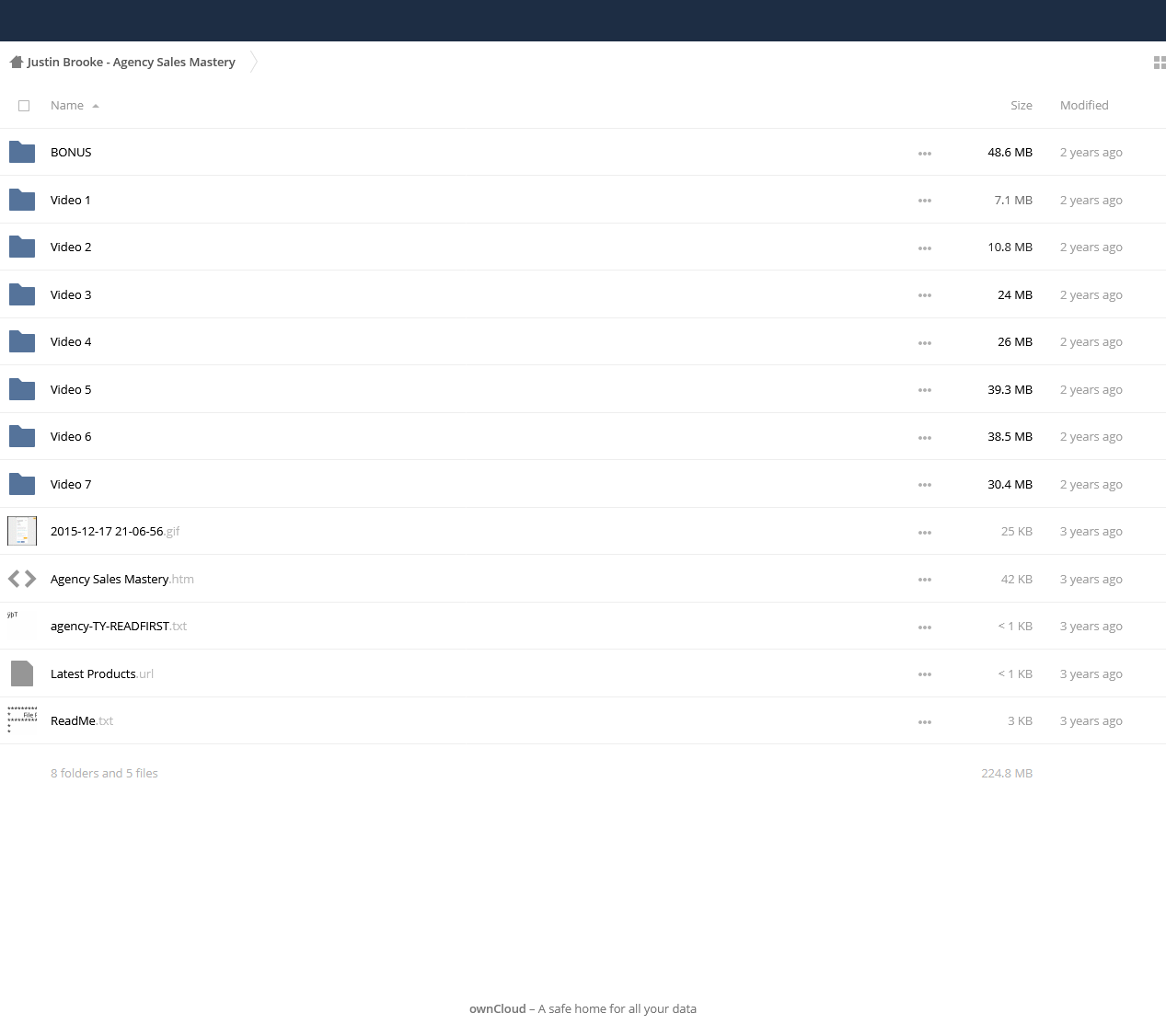
Task: Click the generic file icon for Latest Products.url
Action: 22,673
